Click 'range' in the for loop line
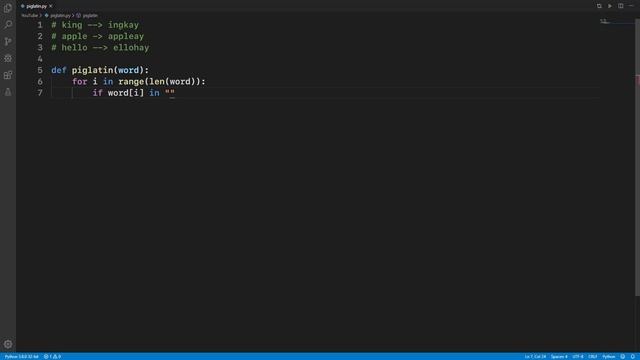The height and width of the screenshot is (360, 640). (x=131, y=82)
